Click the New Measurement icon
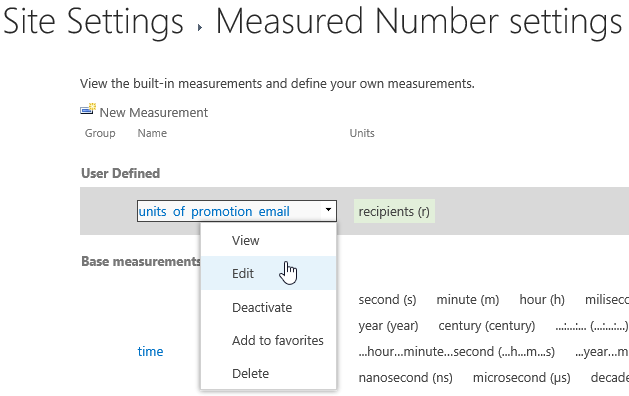The width and height of the screenshot is (629, 396). (88, 109)
